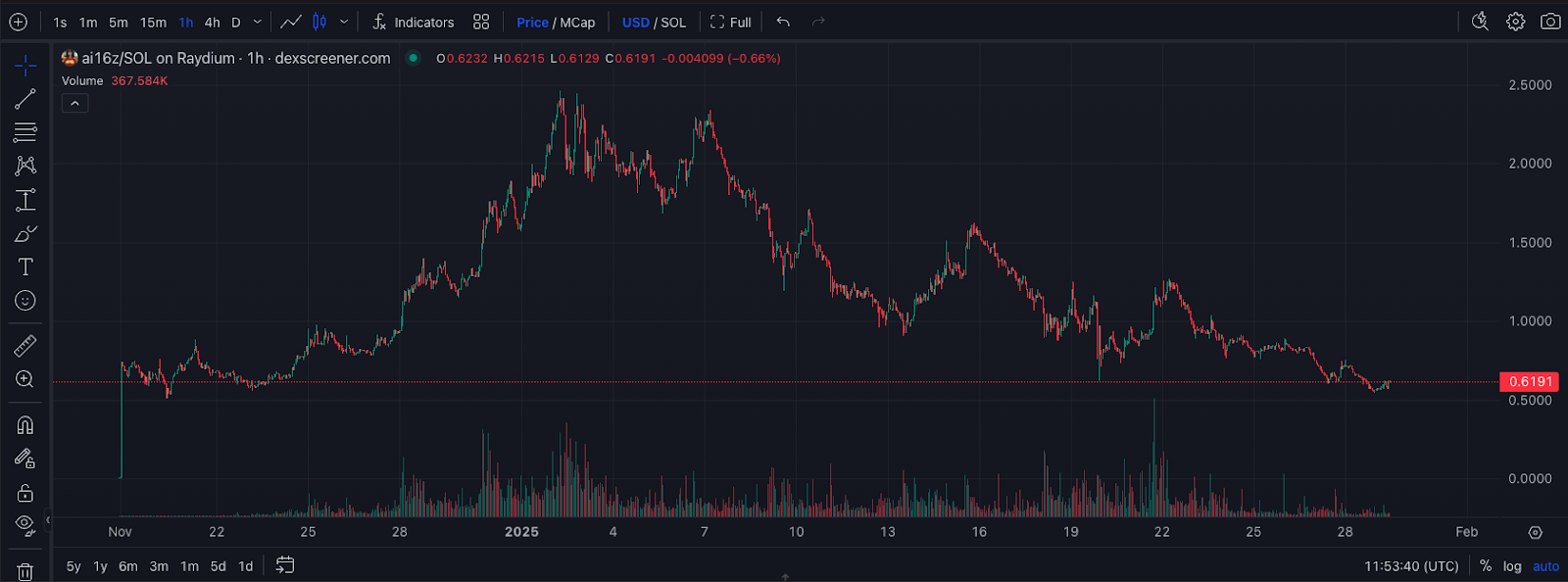
Task: Expand the time interval dropdown chevron
Action: coord(258,22)
